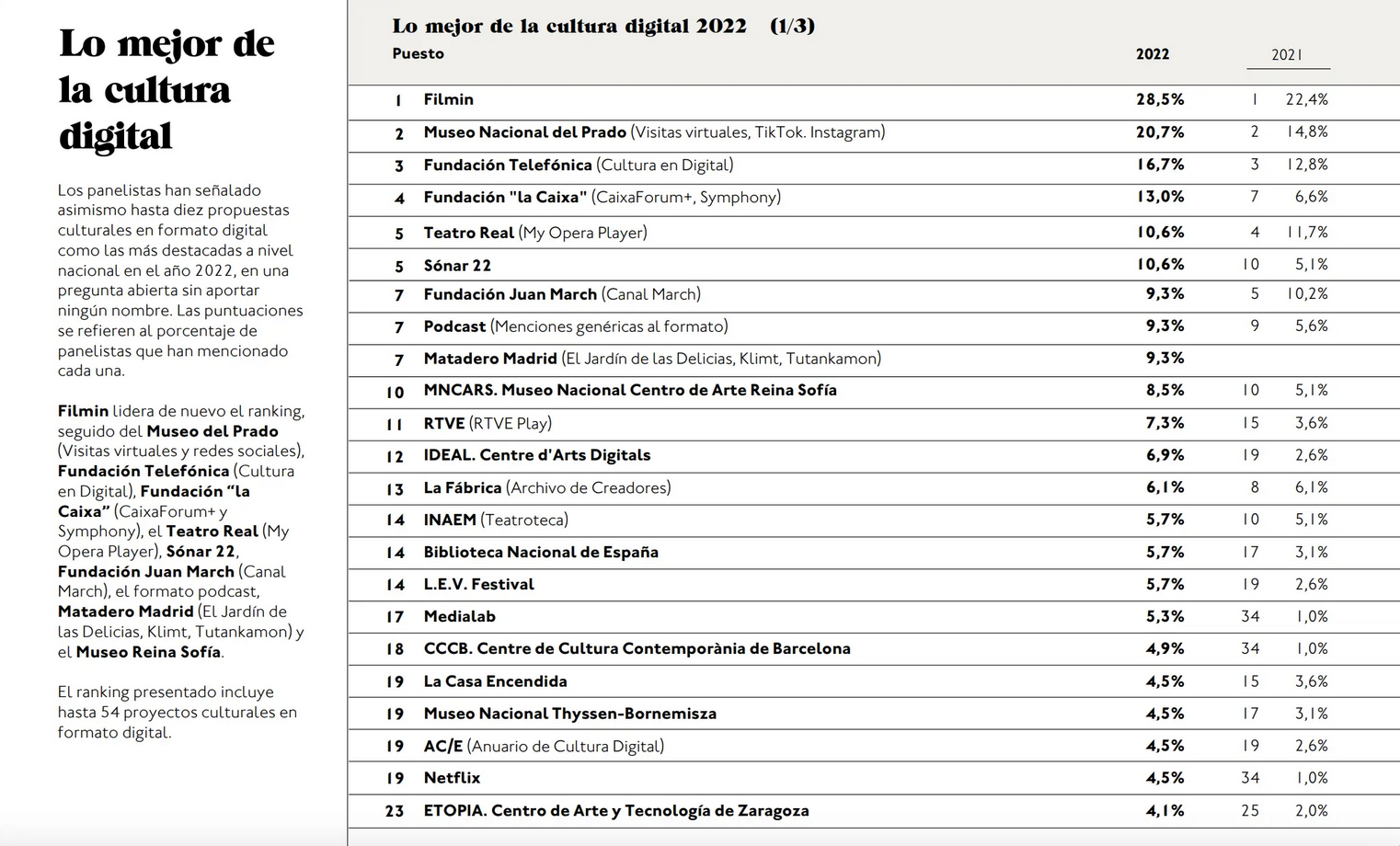Select 'La Casa Encendida' row name
Screen dimensions: 1400x846
click(x=495, y=681)
